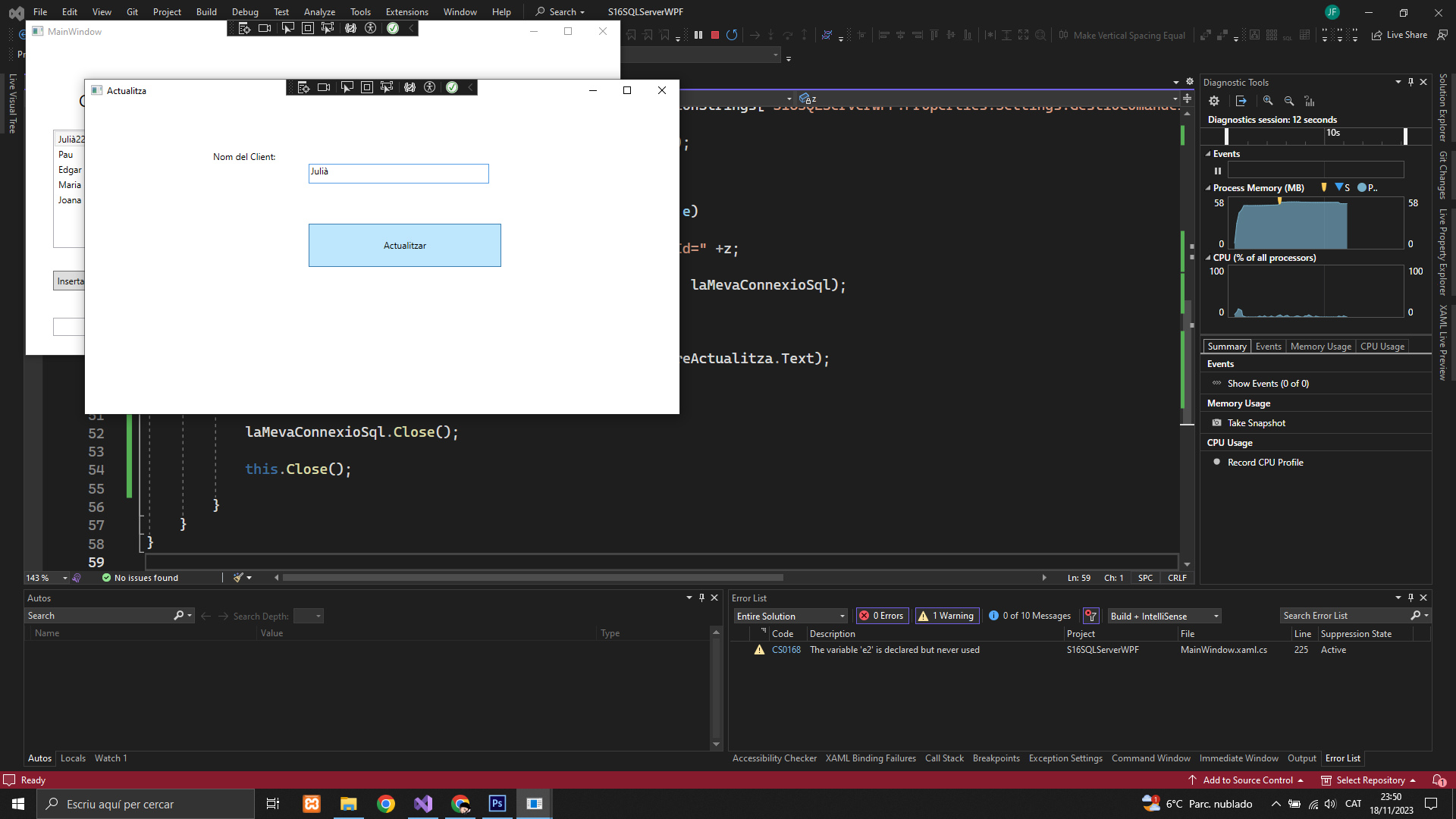Take a memory snapshot
This screenshot has height=819, width=1456.
click(1256, 423)
